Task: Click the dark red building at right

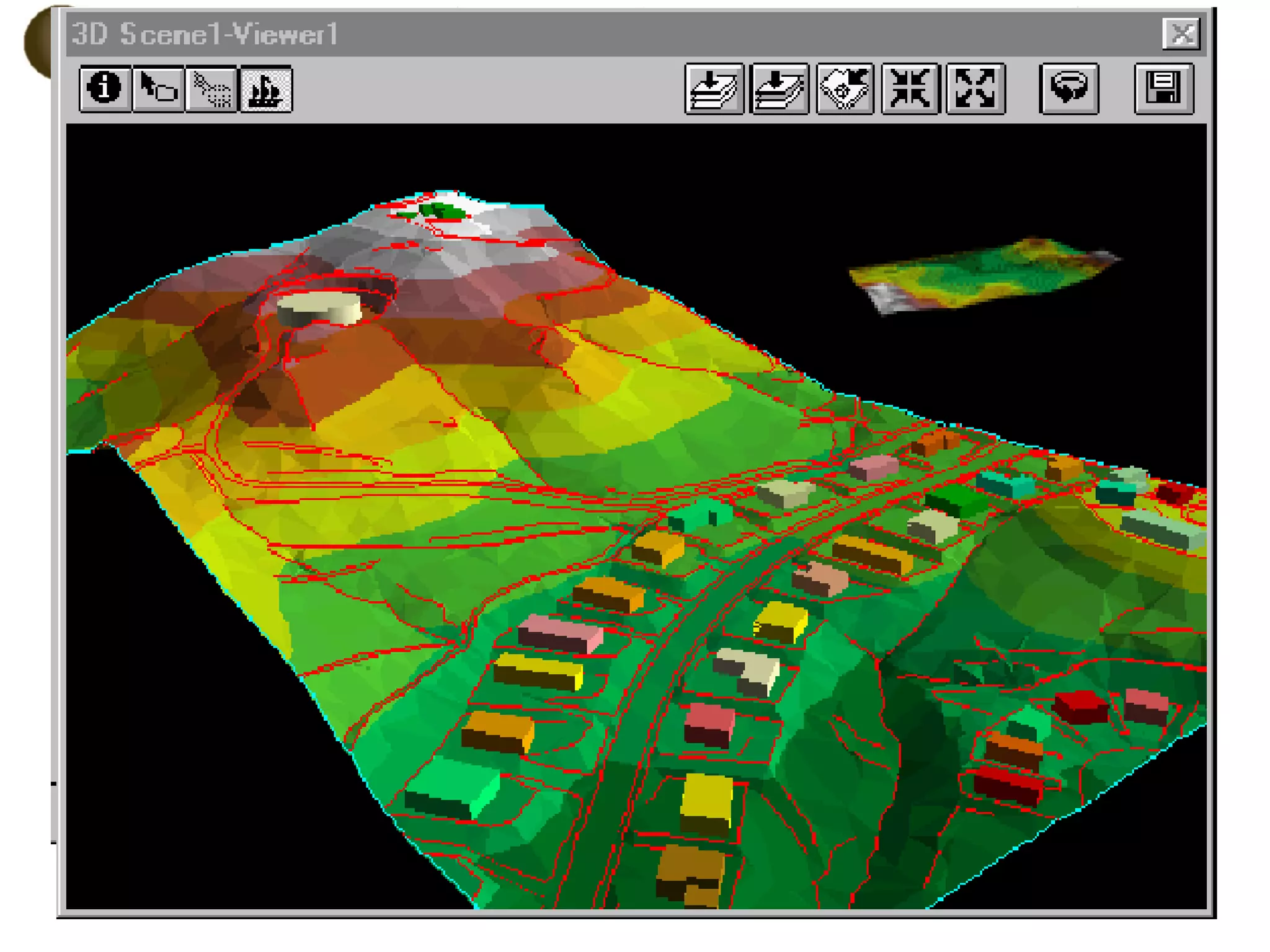Action: [x=1080, y=707]
